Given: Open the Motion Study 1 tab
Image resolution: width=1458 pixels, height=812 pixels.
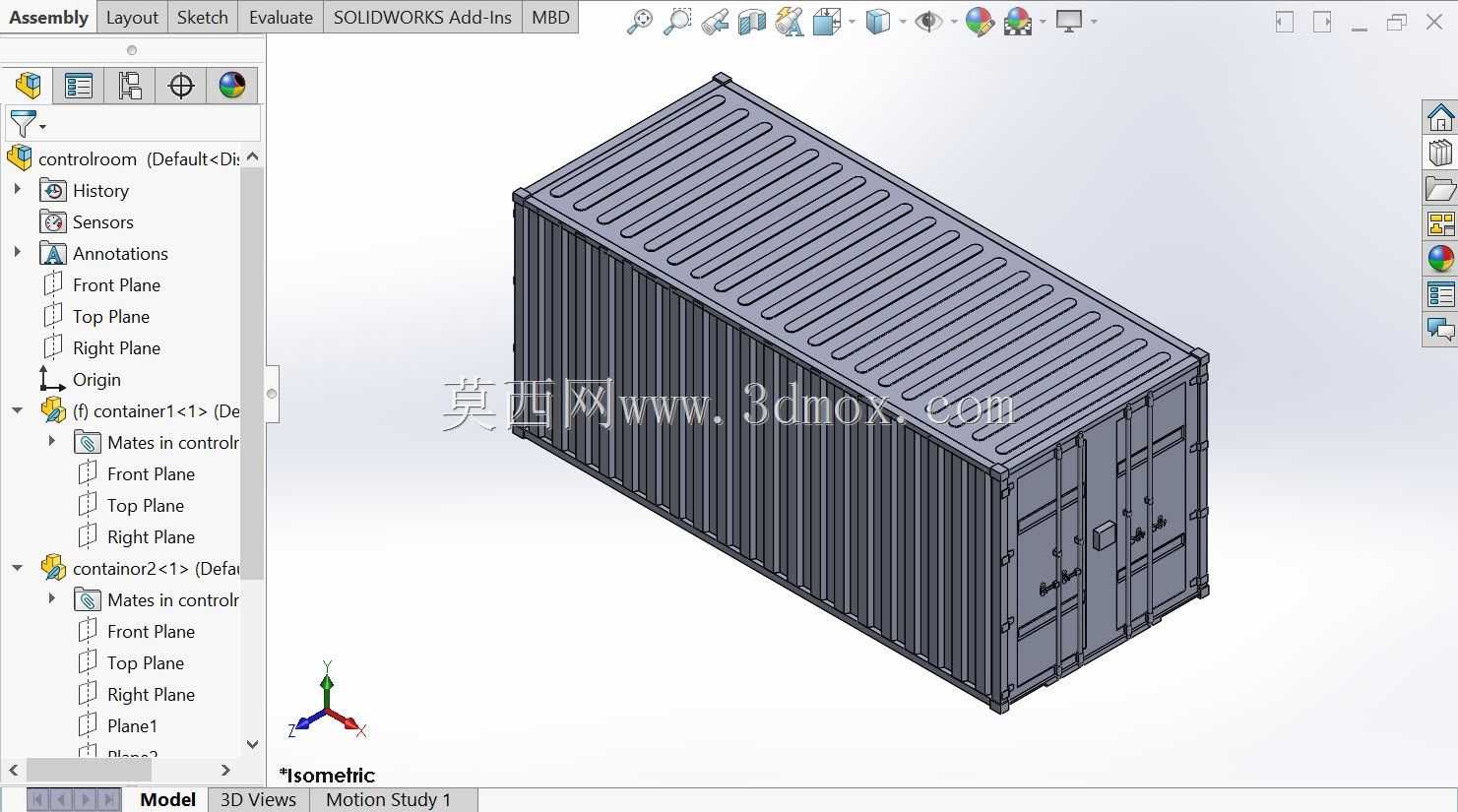Looking at the screenshot, I should tap(388, 799).
